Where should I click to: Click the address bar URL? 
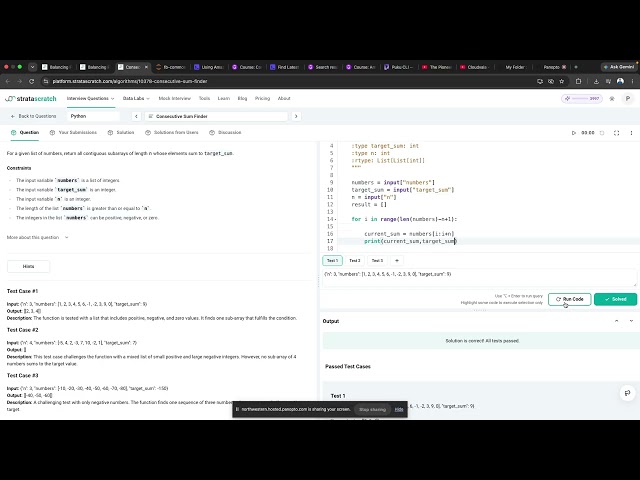pos(130,81)
